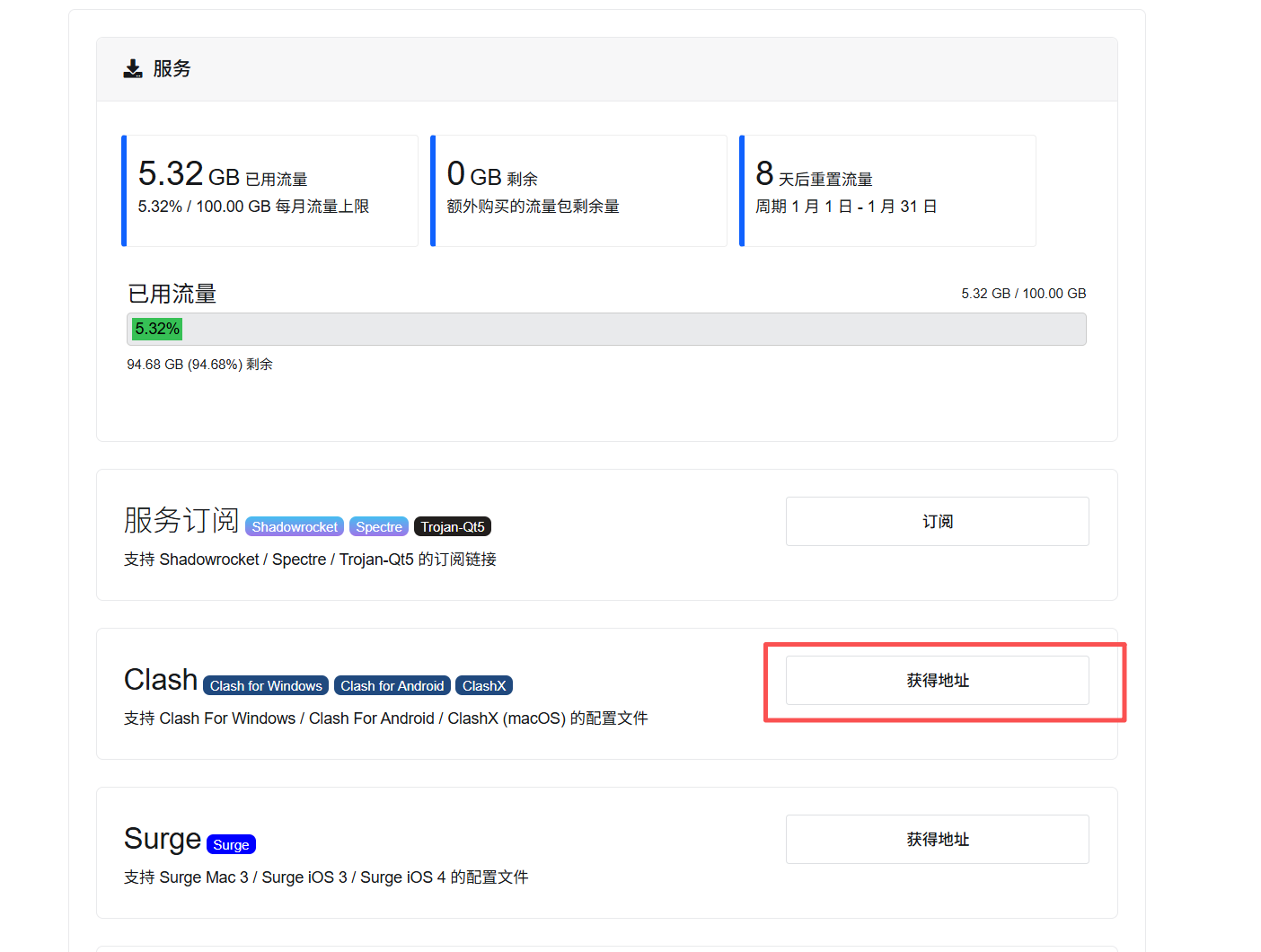Click the Surge badge
The image size is (1261, 952).
(230, 844)
